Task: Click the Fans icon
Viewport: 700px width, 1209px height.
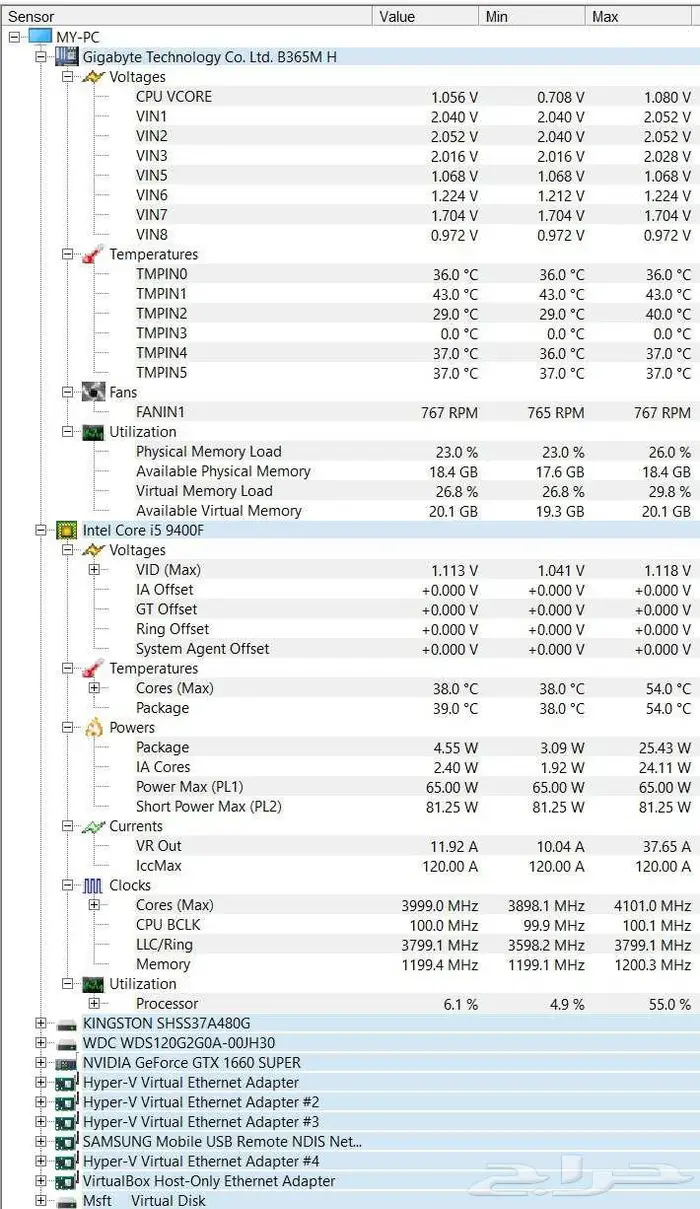Action: click(x=93, y=393)
